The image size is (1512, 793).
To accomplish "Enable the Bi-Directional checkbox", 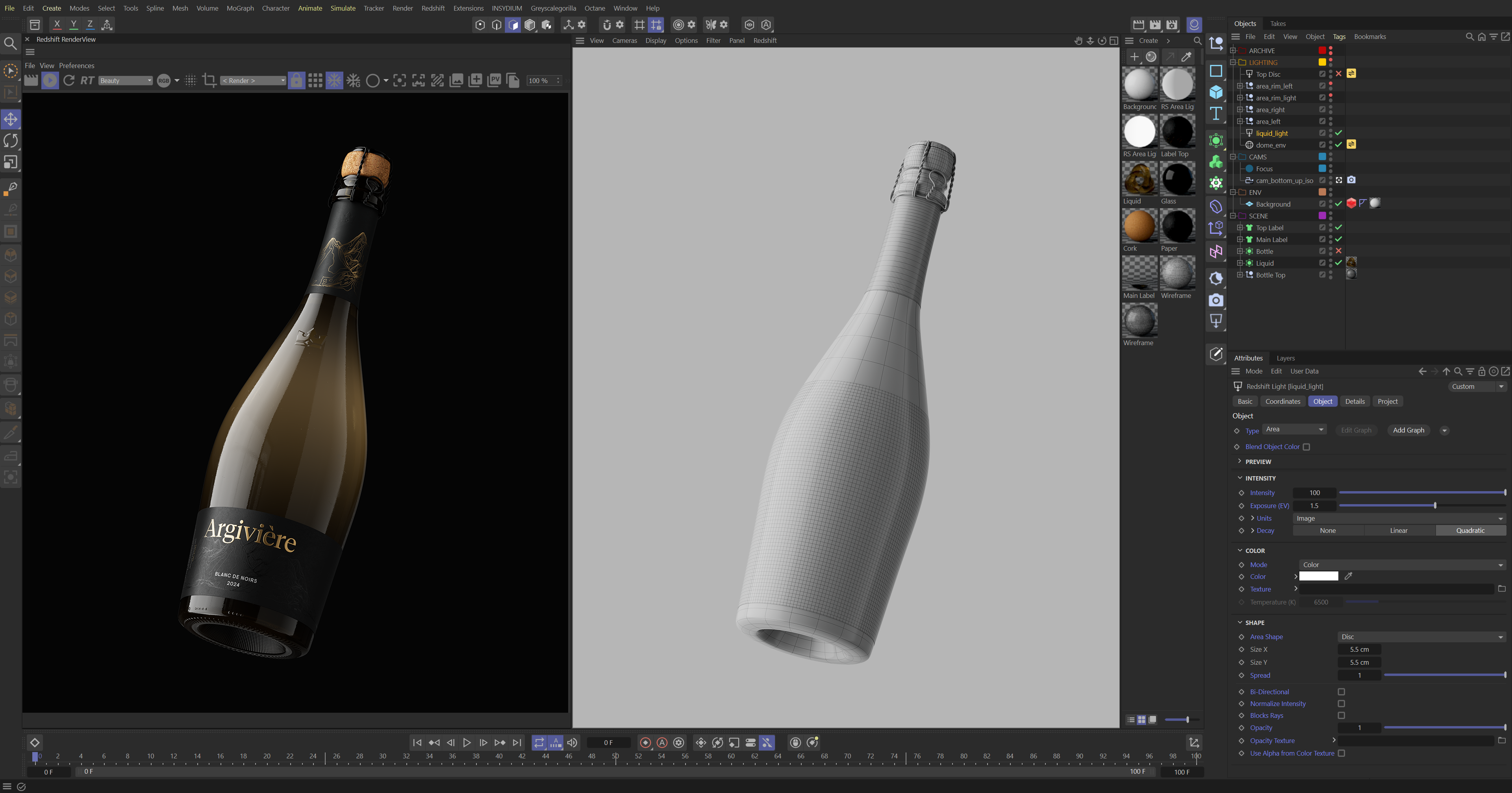I will (x=1341, y=692).
